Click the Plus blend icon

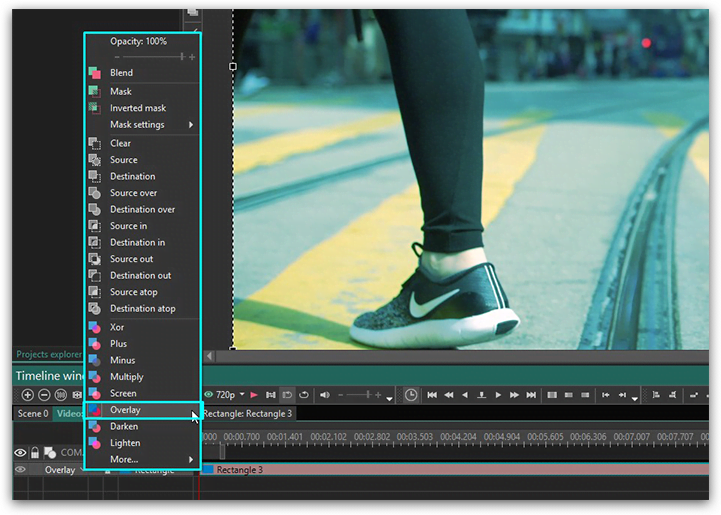coord(95,344)
